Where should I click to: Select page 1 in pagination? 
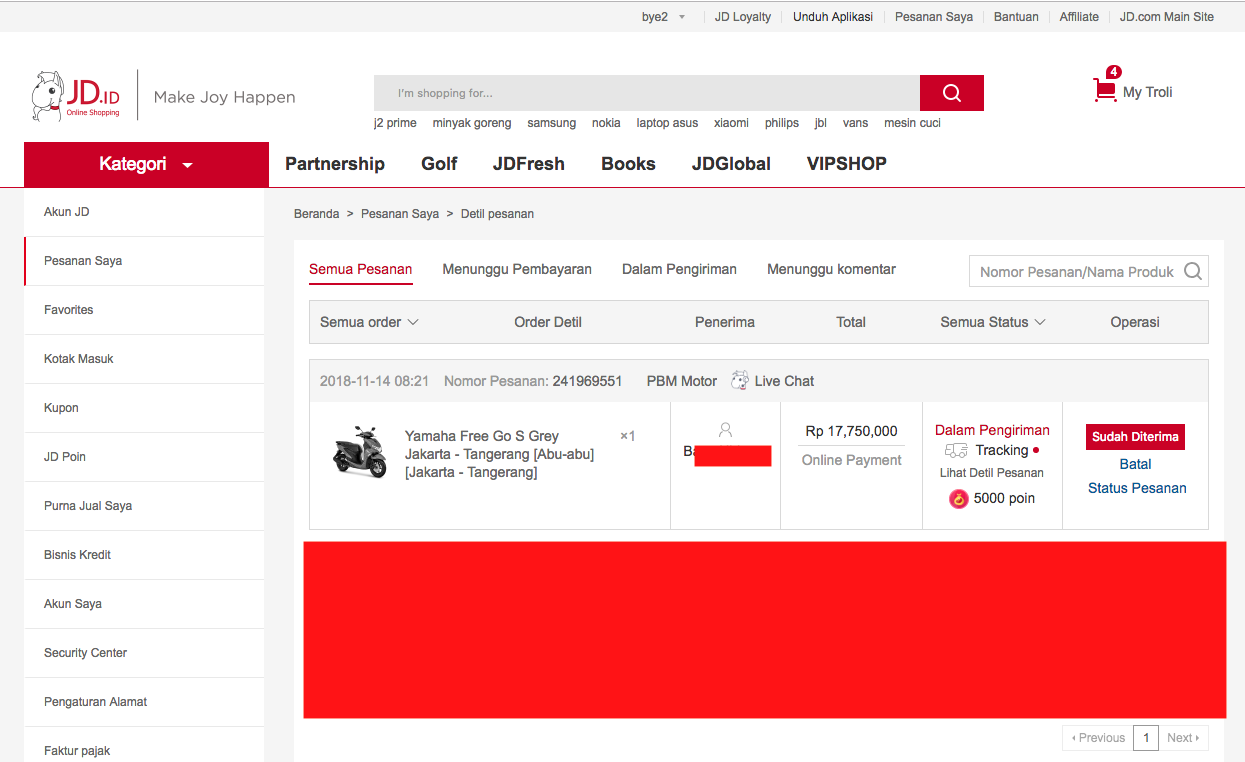point(1146,738)
